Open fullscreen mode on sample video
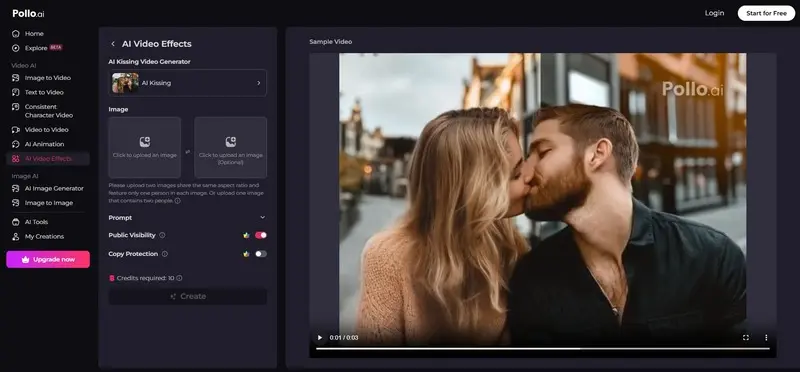The width and height of the screenshot is (800, 372). (746, 337)
